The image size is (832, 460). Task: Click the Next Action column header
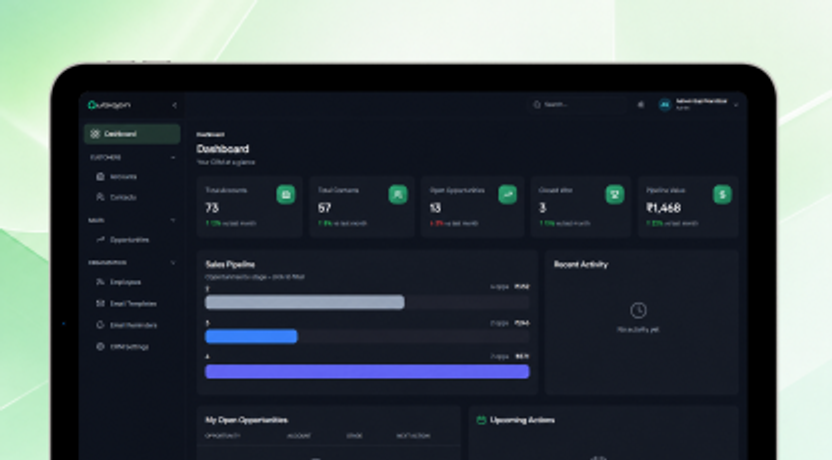tap(413, 436)
